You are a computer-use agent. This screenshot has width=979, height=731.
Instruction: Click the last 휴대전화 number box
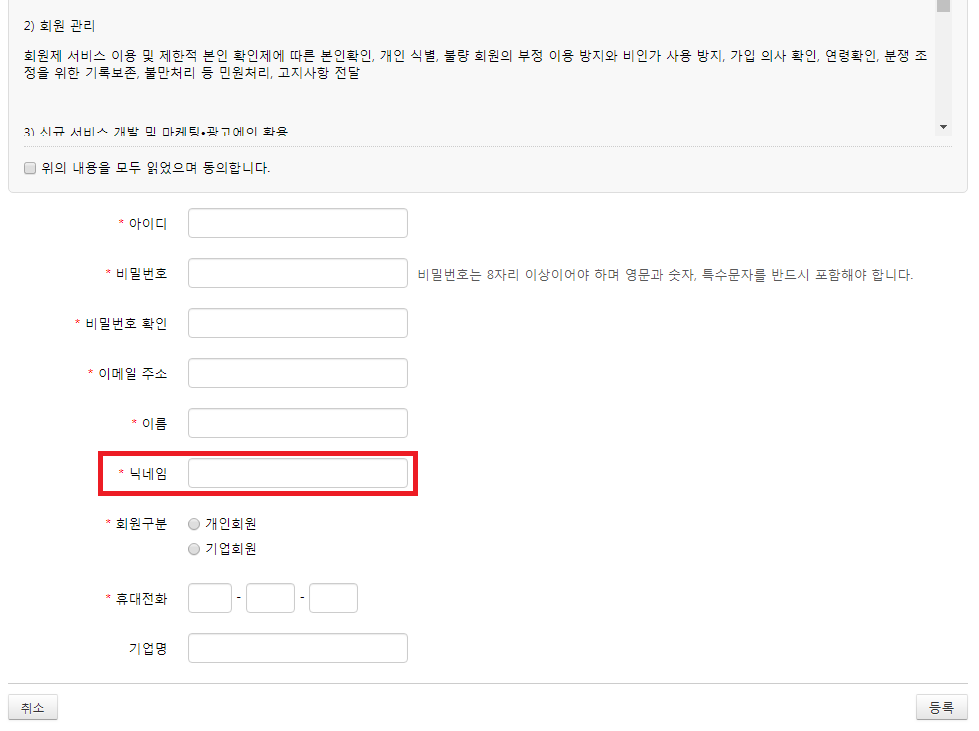coord(333,598)
